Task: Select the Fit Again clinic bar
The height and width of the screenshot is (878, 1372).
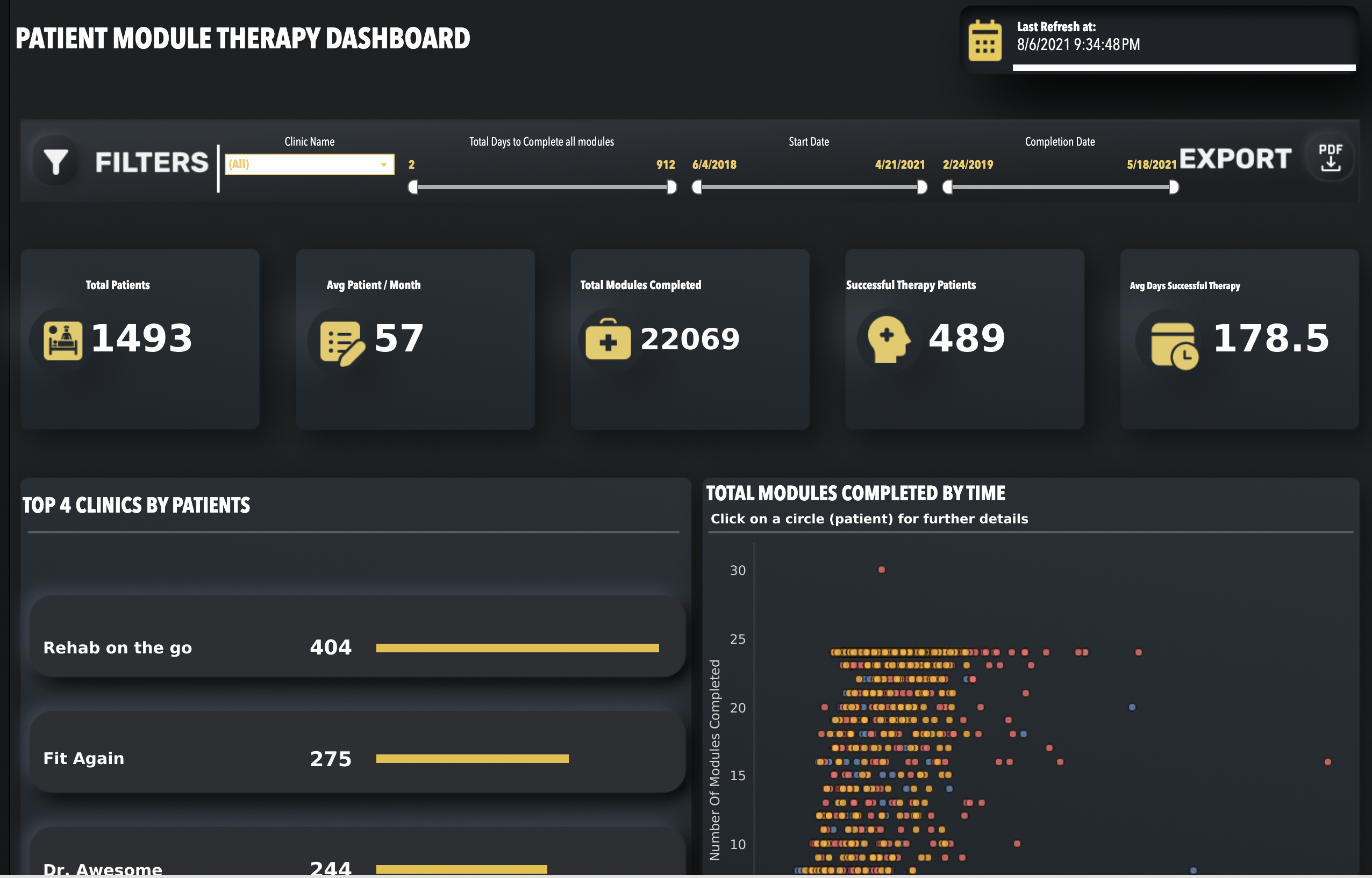Action: point(472,758)
